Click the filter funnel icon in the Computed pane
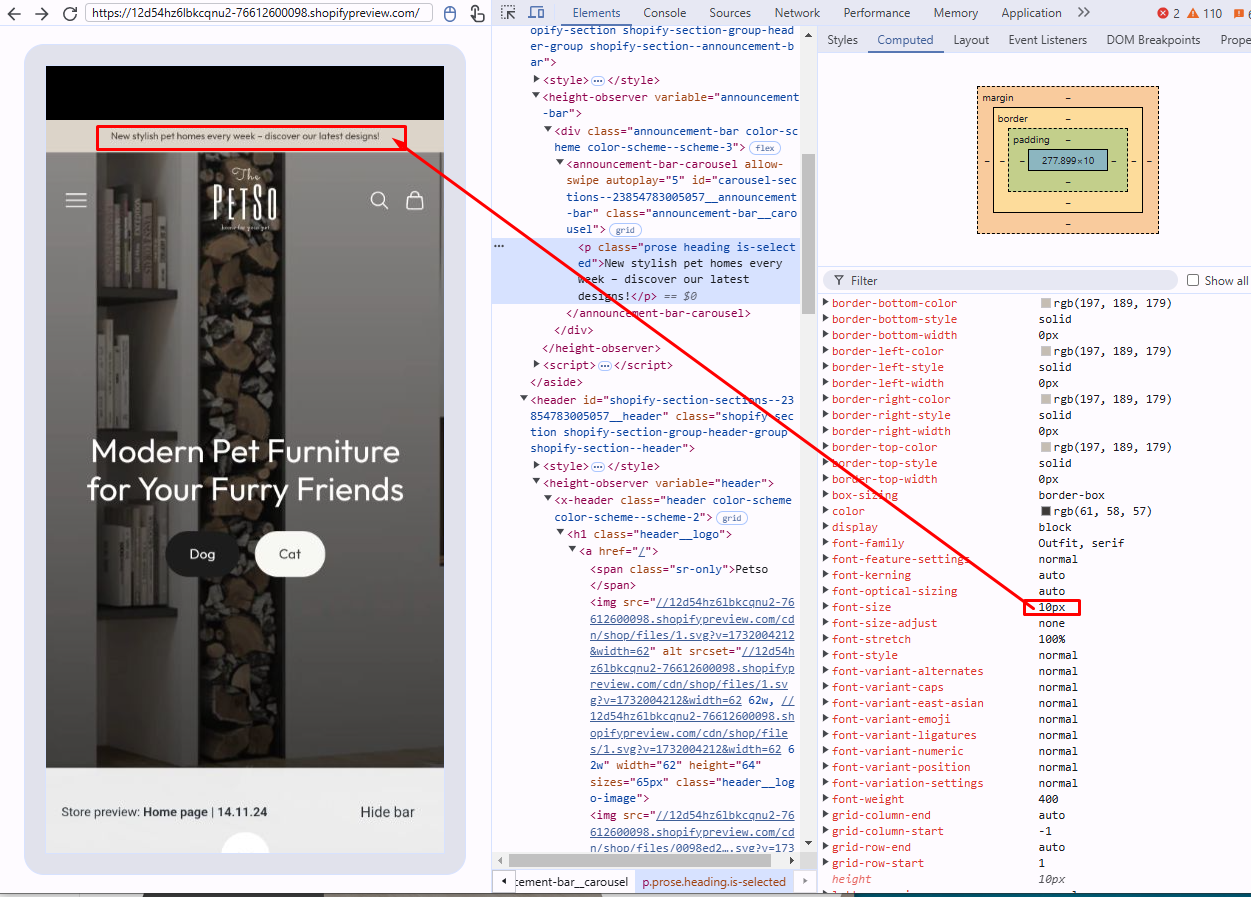Viewport: 1251px width, 897px height. click(x=838, y=281)
